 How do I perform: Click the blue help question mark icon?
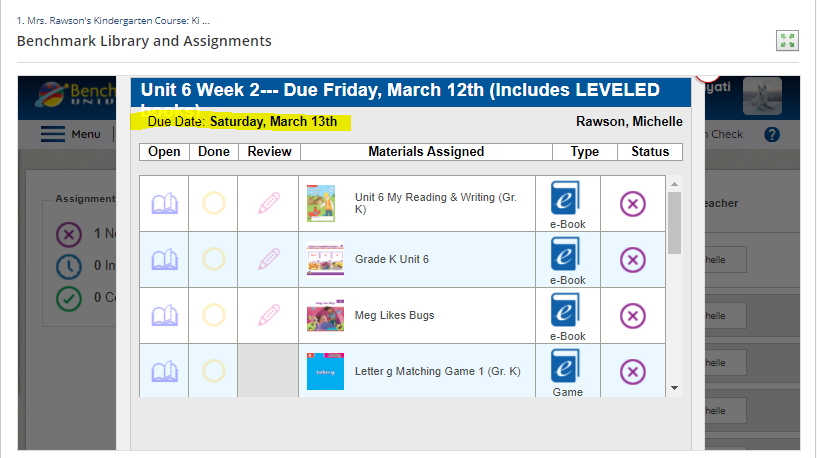pos(772,134)
